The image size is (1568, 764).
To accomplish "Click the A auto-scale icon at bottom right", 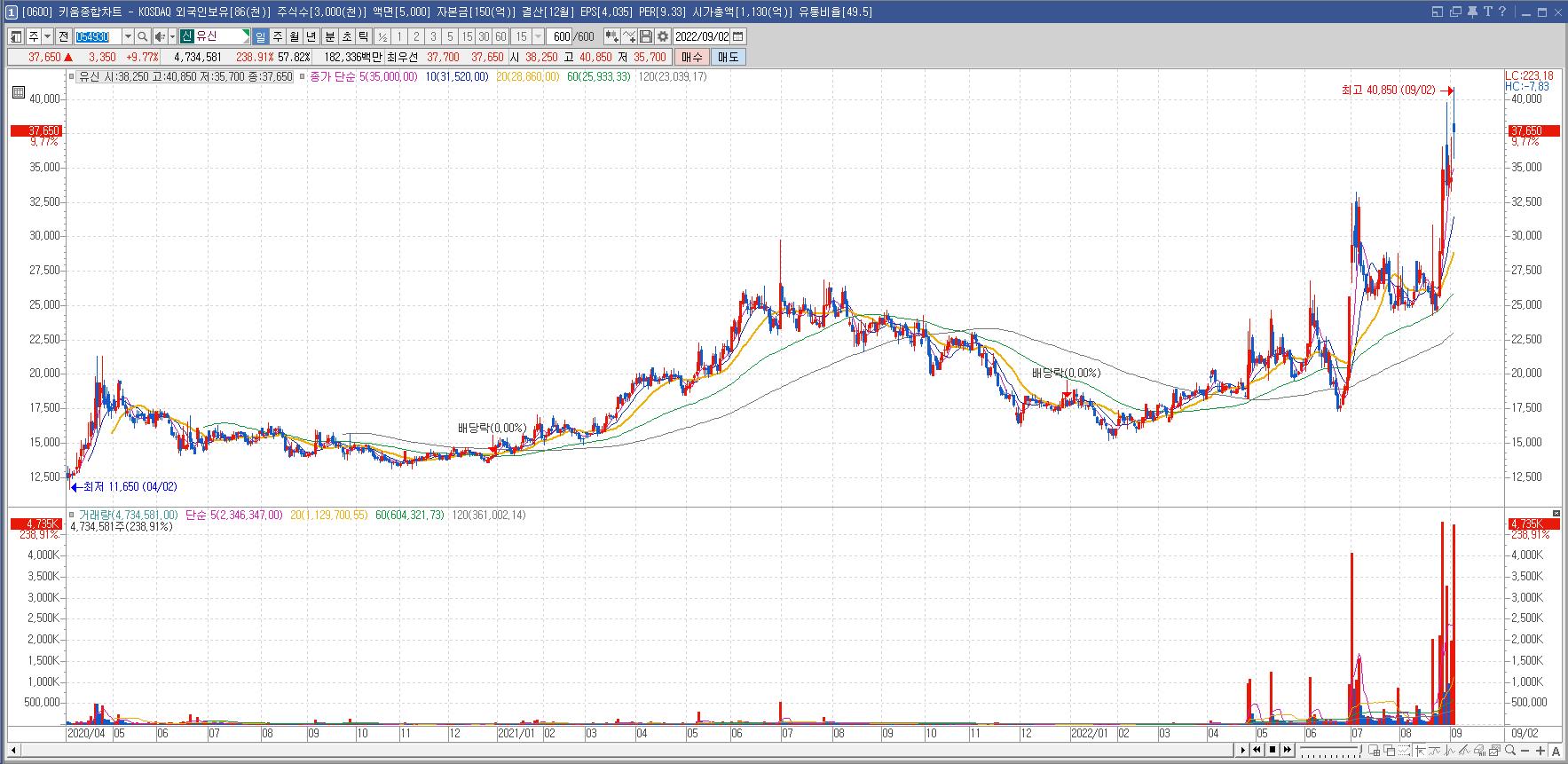I will click(x=1556, y=751).
